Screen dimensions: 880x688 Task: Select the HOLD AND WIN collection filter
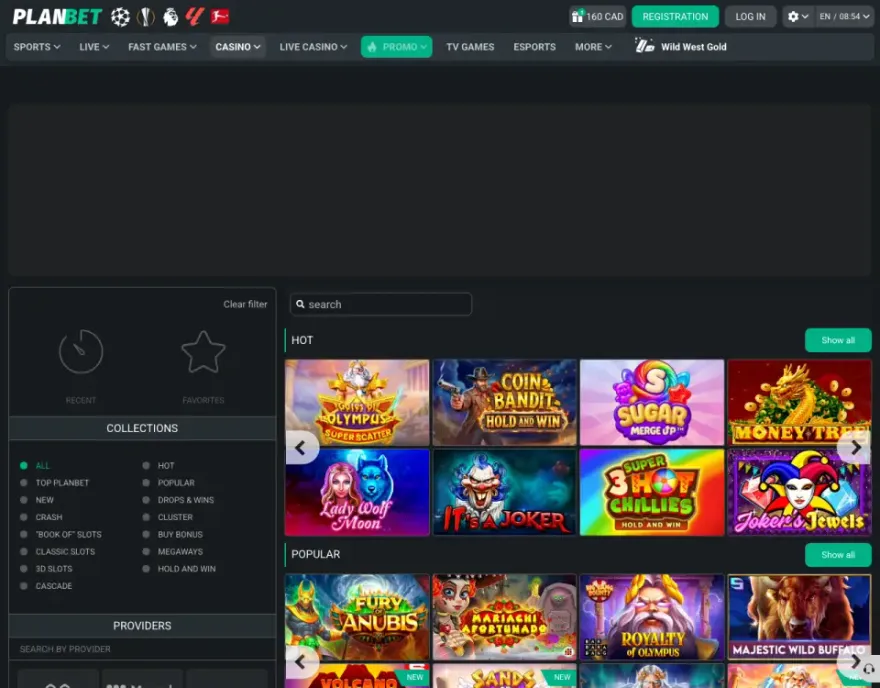point(178,568)
